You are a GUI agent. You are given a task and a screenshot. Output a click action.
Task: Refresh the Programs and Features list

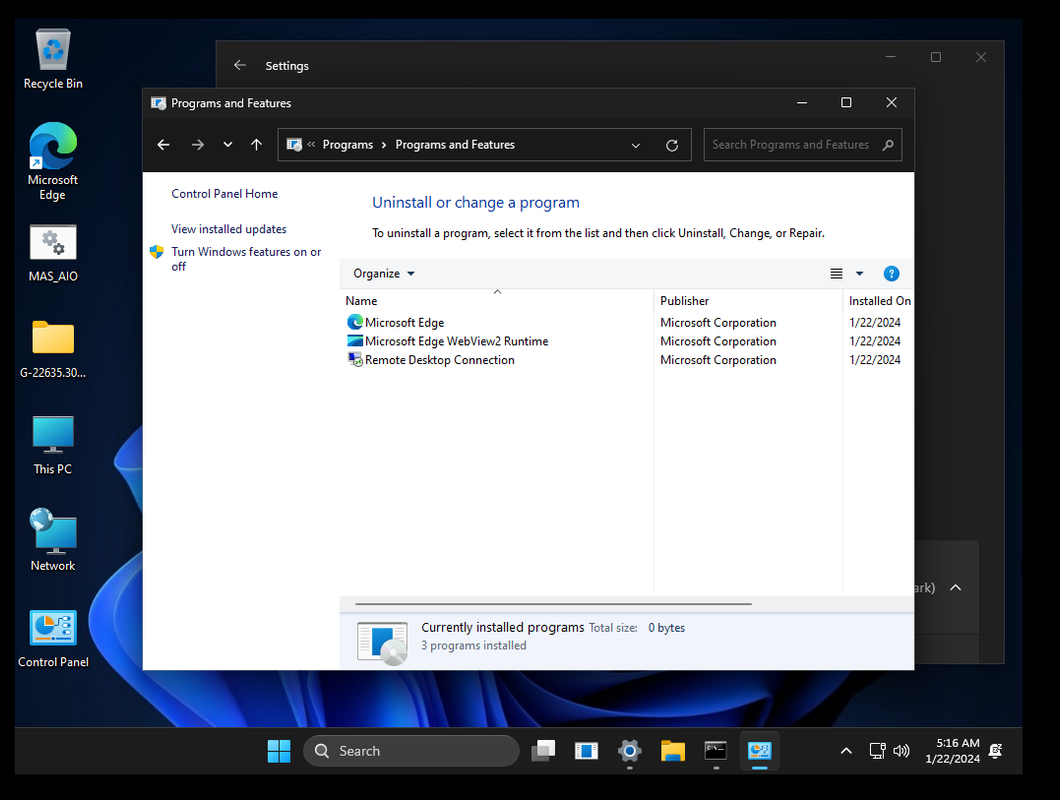click(672, 145)
